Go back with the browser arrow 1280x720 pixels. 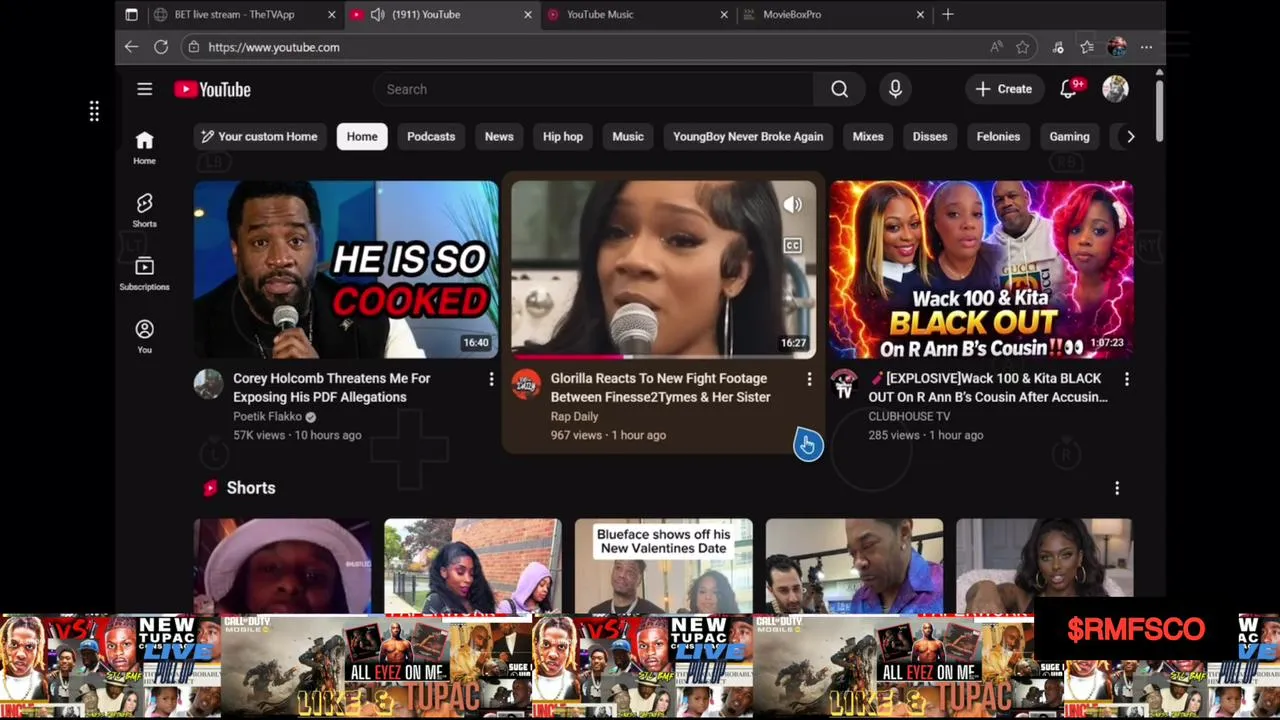pyautogui.click(x=131, y=47)
